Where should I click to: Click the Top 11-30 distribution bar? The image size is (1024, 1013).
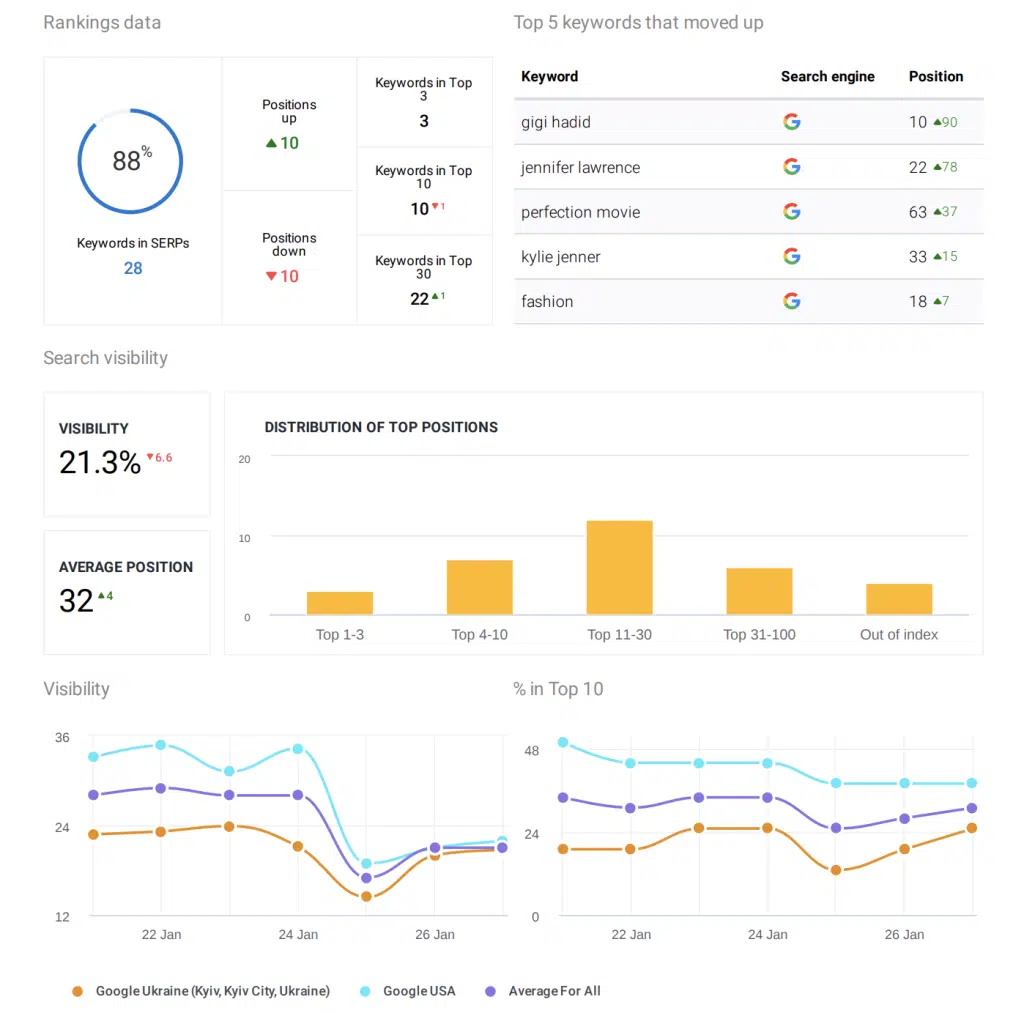pos(619,568)
